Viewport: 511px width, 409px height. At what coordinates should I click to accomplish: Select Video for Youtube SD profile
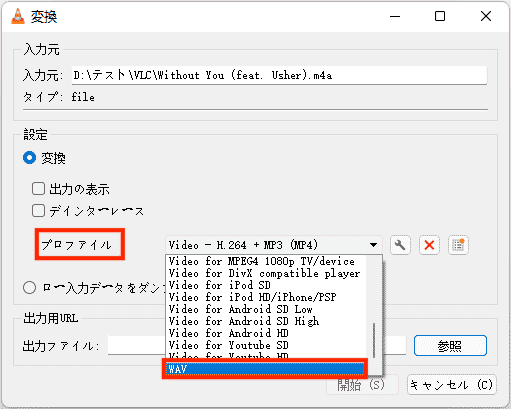[266, 345]
